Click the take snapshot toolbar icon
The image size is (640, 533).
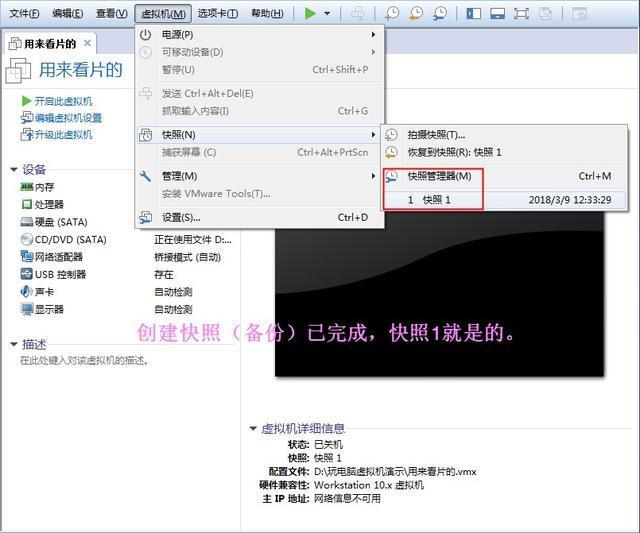click(392, 13)
